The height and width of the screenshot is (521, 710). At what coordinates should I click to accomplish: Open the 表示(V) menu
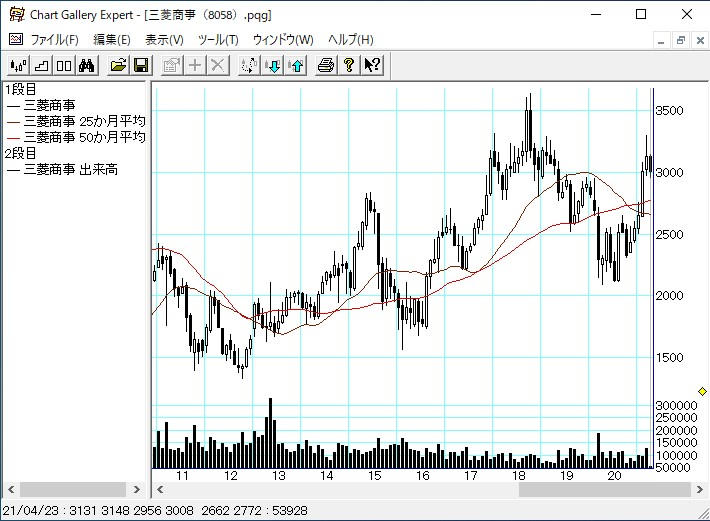coord(164,40)
